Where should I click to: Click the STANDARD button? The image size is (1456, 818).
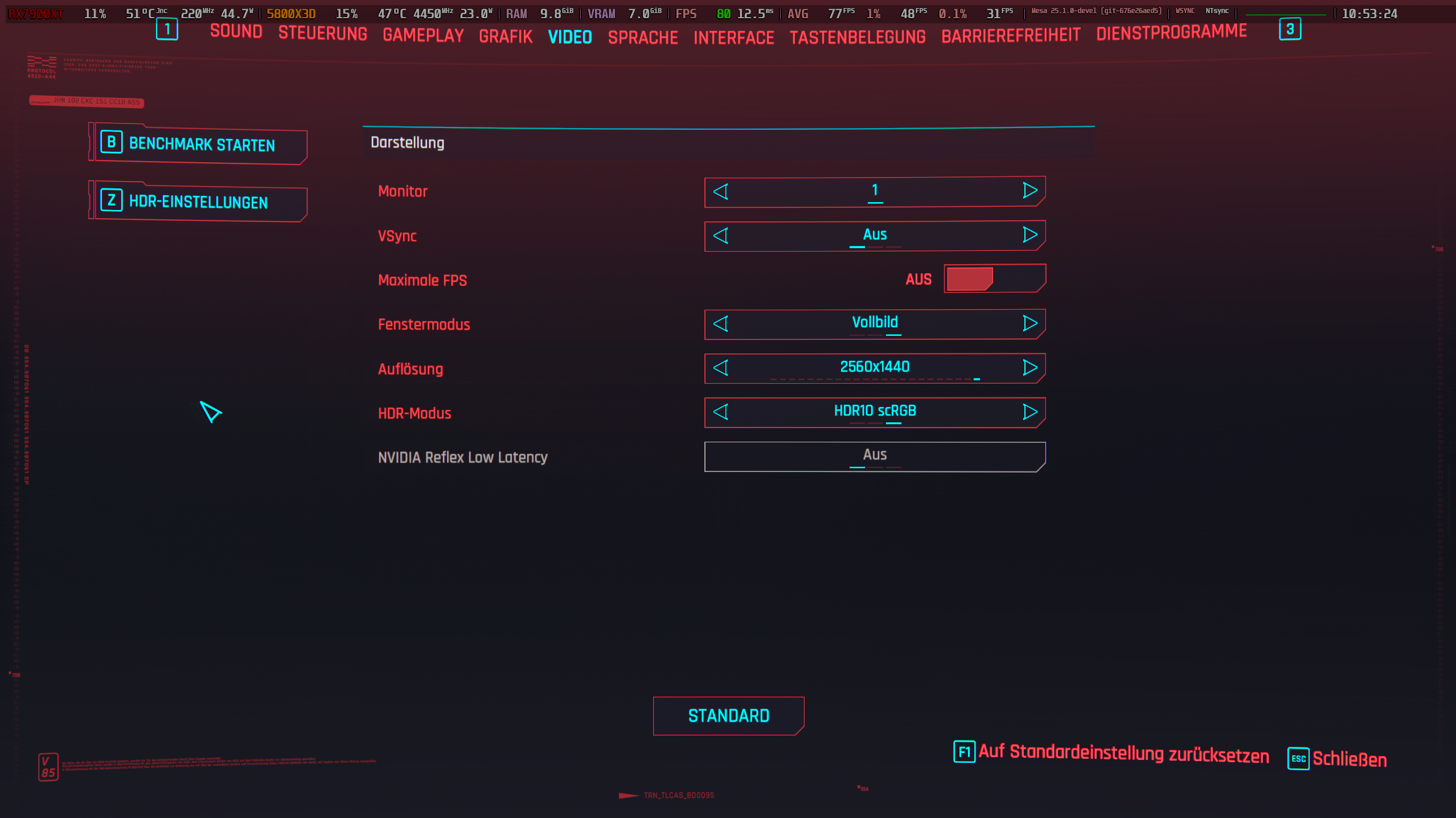(x=728, y=716)
